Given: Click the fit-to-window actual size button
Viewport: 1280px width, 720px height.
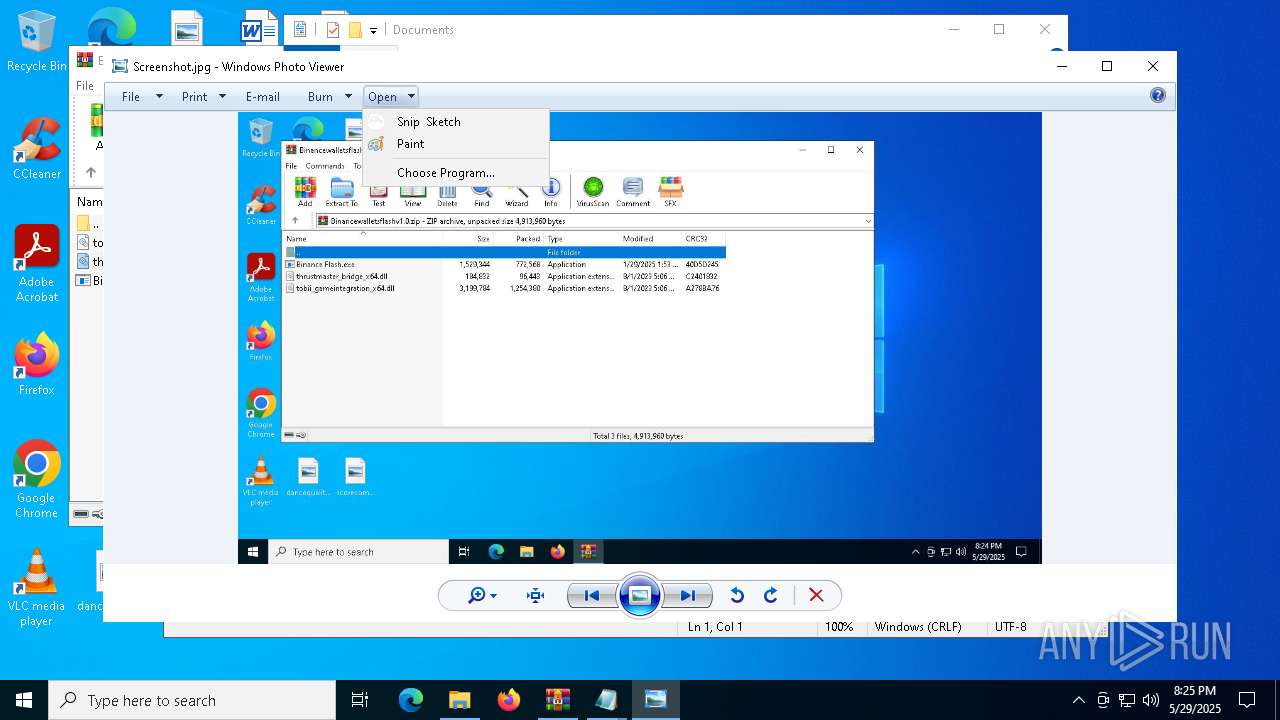Looking at the screenshot, I should coord(535,595).
